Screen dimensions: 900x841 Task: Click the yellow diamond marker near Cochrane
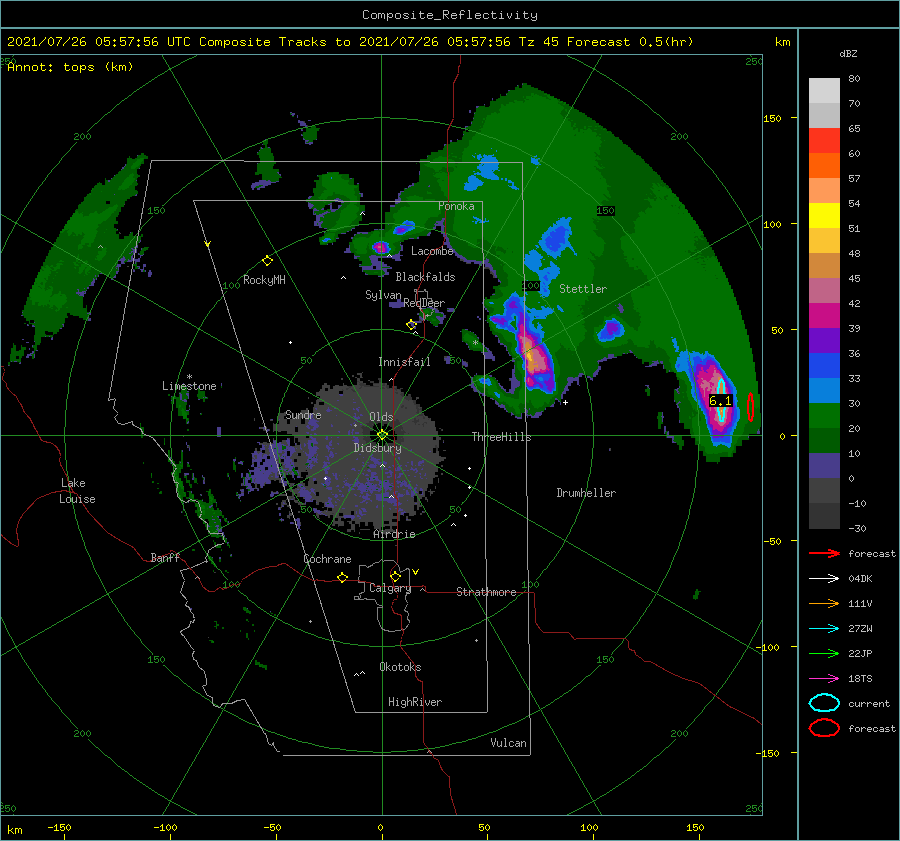coord(342,578)
